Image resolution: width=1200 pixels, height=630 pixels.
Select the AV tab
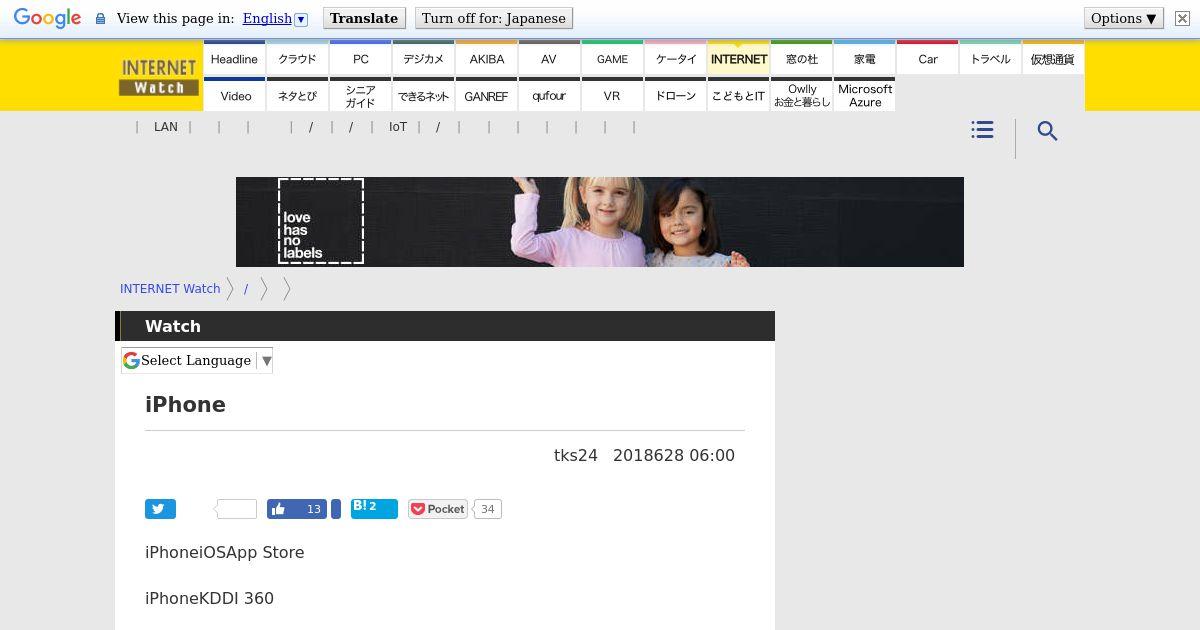549,58
